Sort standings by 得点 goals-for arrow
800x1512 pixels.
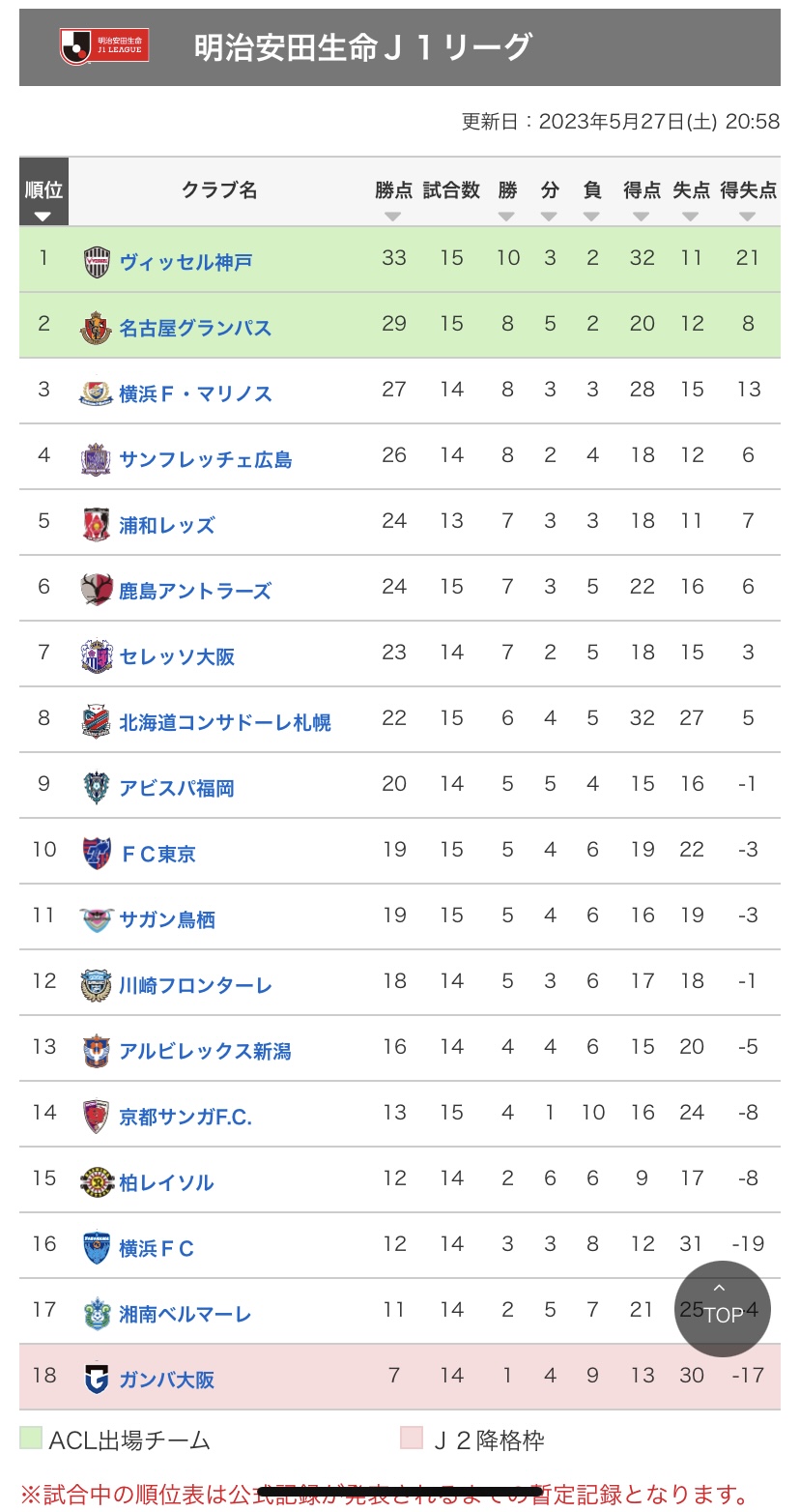pos(642,216)
